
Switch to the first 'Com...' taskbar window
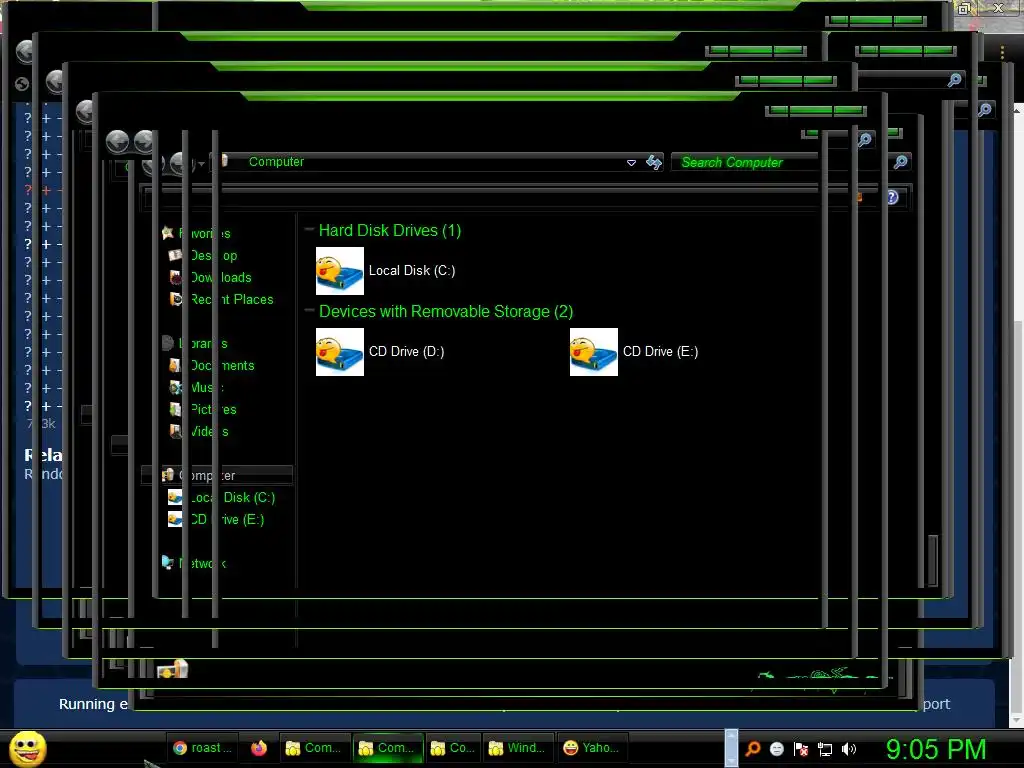tap(315, 748)
